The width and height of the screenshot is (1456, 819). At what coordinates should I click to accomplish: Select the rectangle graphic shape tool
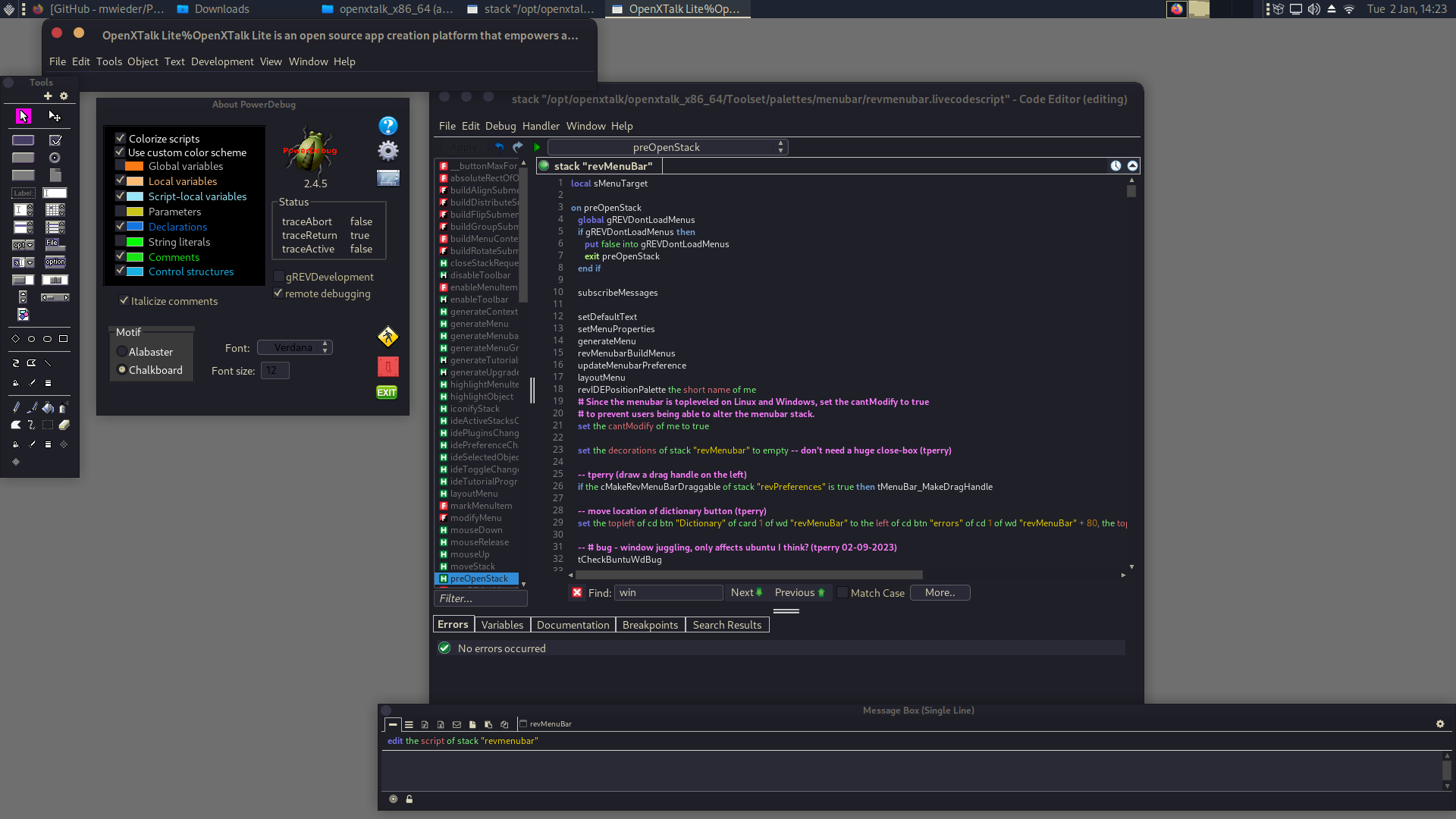tap(64, 339)
